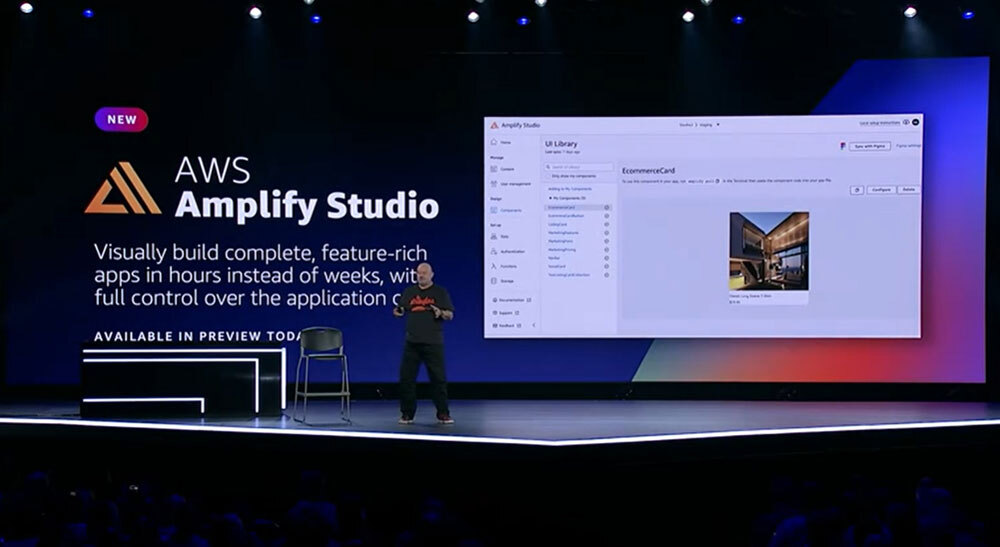1000x547 pixels.
Task: Collapse the left sidebar with chevron
Action: pos(534,325)
